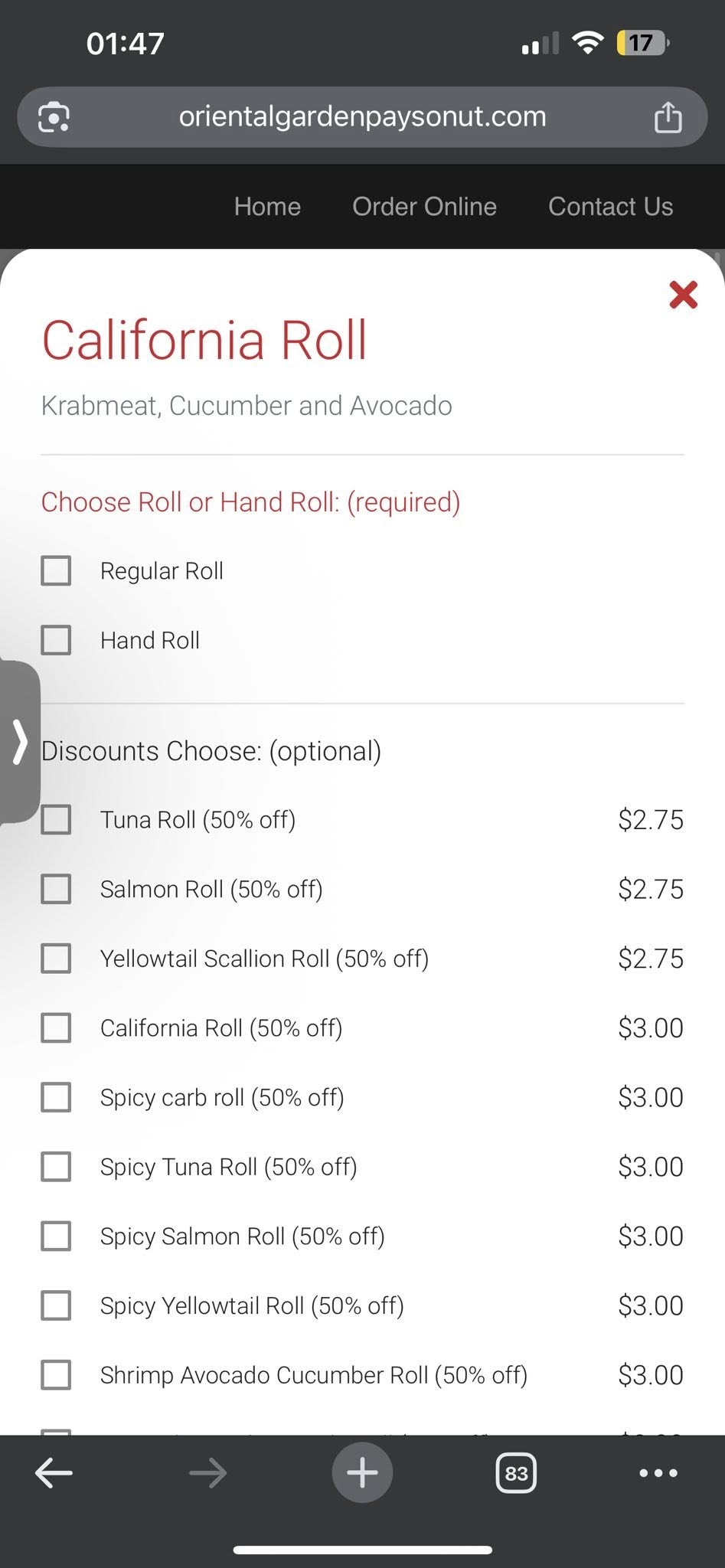Screen dimensions: 725x1568
Task: Open the Order Online menu link
Action: [x=424, y=207]
